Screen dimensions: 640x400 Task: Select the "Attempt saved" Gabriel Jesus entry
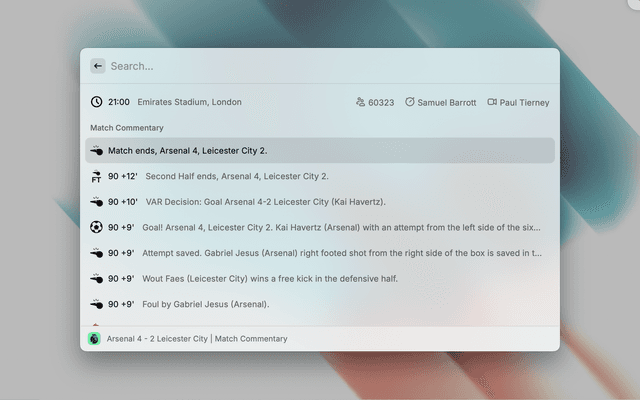pyautogui.click(x=343, y=253)
